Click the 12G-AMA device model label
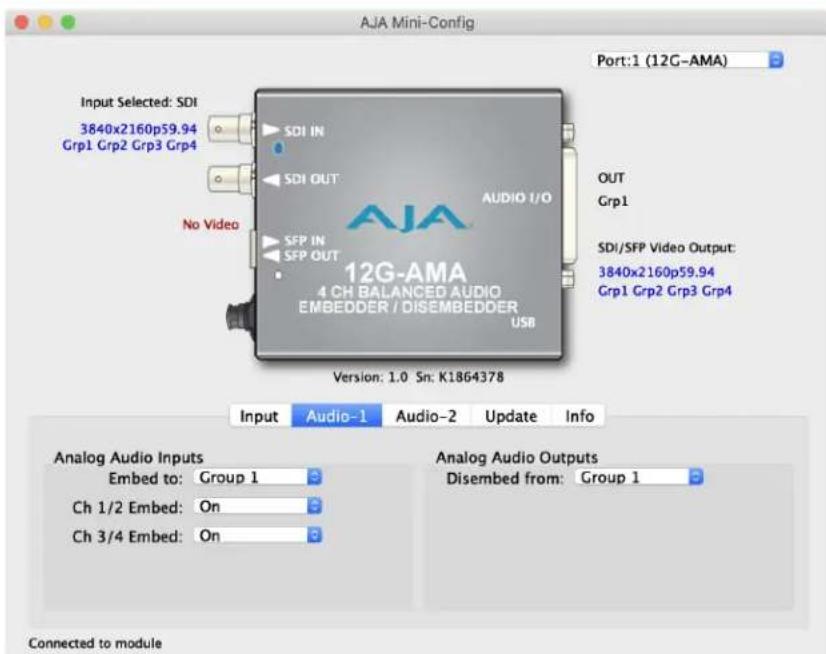The width and height of the screenshot is (826, 654). pos(405,273)
